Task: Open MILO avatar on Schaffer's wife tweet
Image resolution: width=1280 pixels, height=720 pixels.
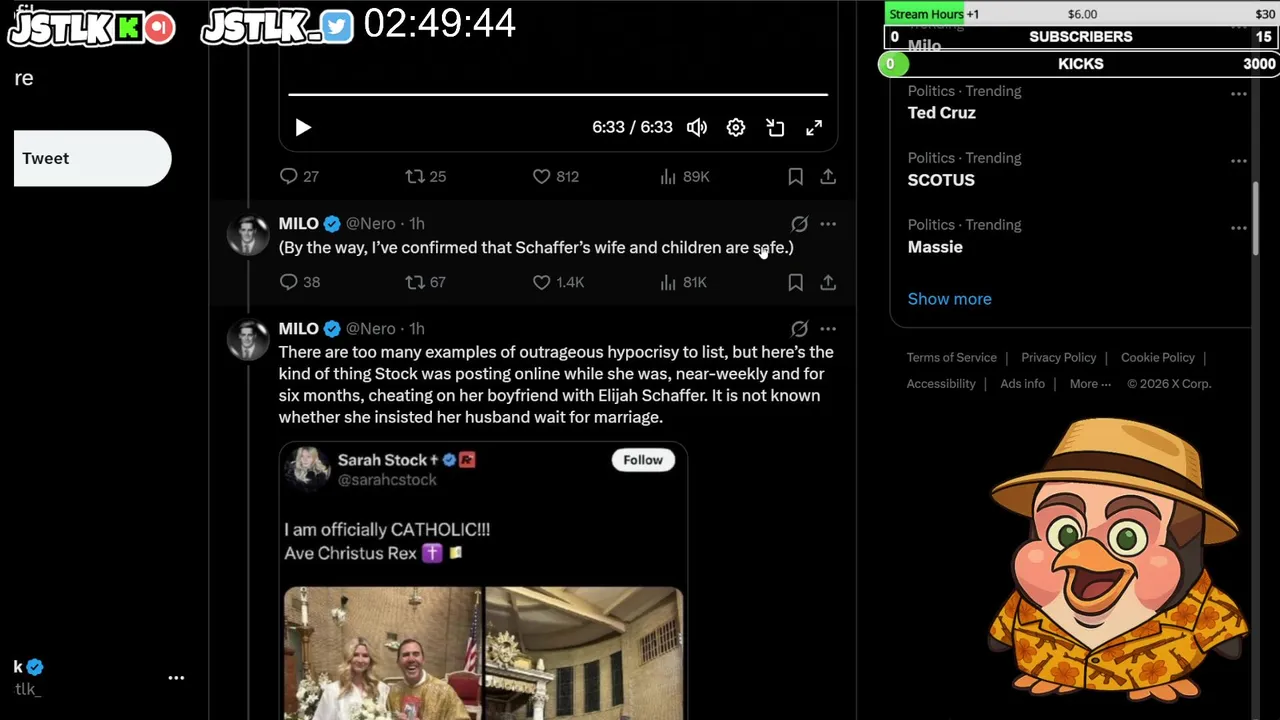Action: pyautogui.click(x=248, y=235)
